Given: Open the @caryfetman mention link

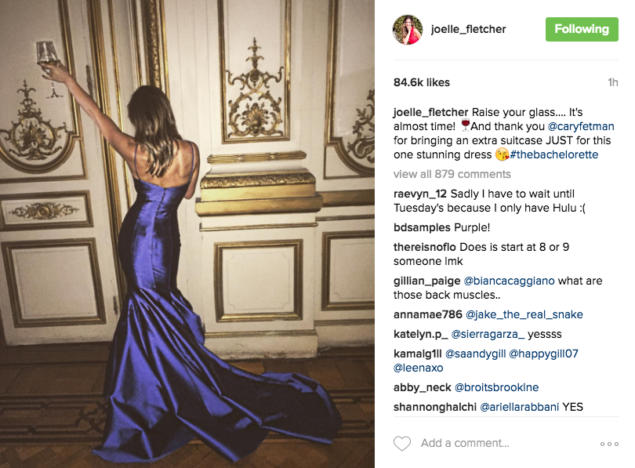Looking at the screenshot, I should (x=581, y=126).
